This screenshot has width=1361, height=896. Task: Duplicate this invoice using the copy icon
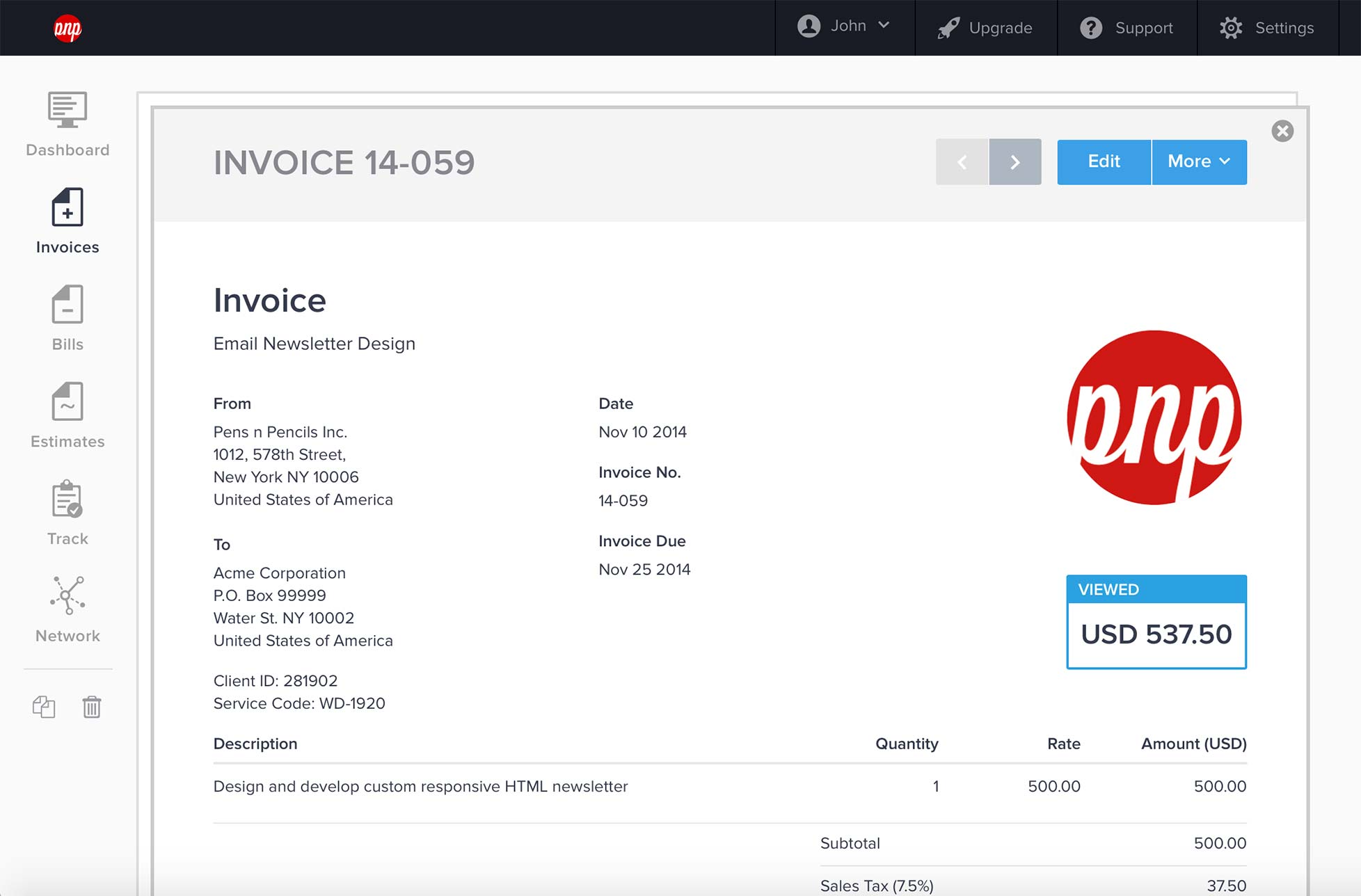tap(44, 706)
